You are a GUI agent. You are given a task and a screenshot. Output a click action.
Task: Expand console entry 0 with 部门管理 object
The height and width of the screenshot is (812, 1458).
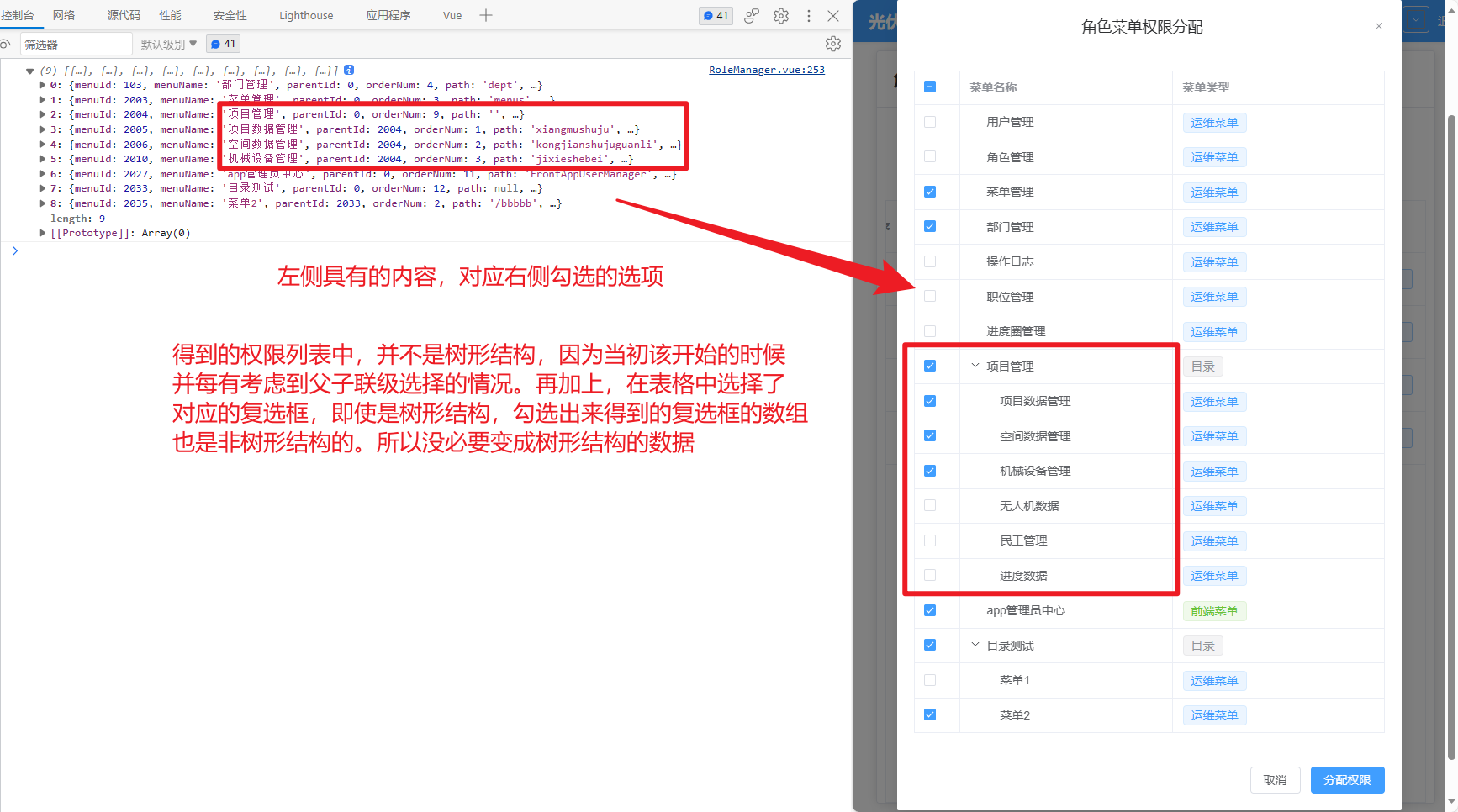[41, 84]
